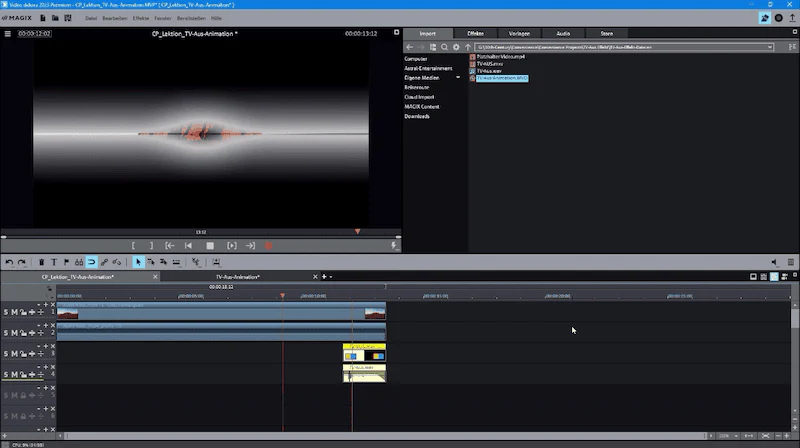The width and height of the screenshot is (800, 448).
Task: Mute track 3 with M button
Action: (x=14, y=354)
